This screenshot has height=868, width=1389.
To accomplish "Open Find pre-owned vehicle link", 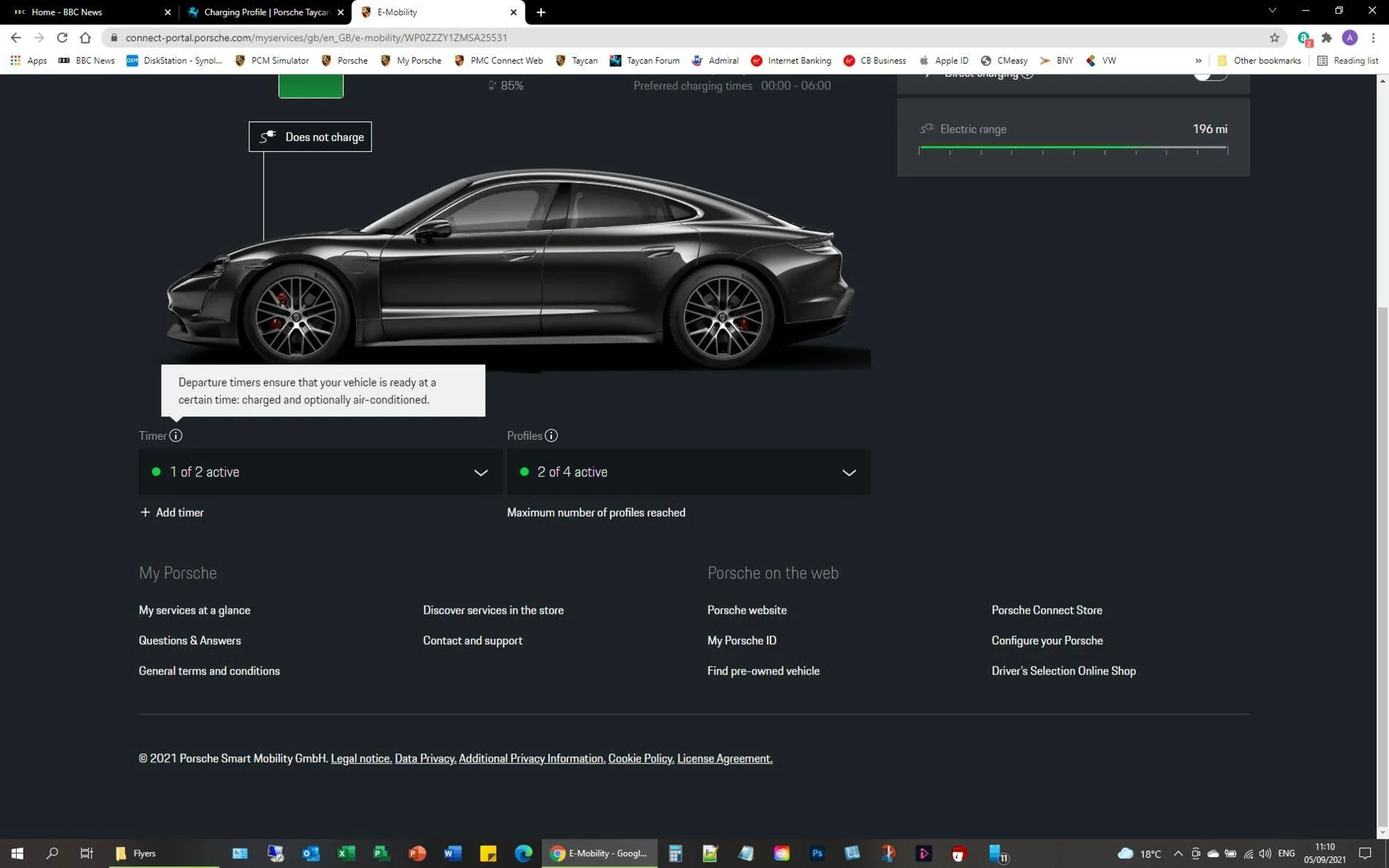I will (763, 671).
